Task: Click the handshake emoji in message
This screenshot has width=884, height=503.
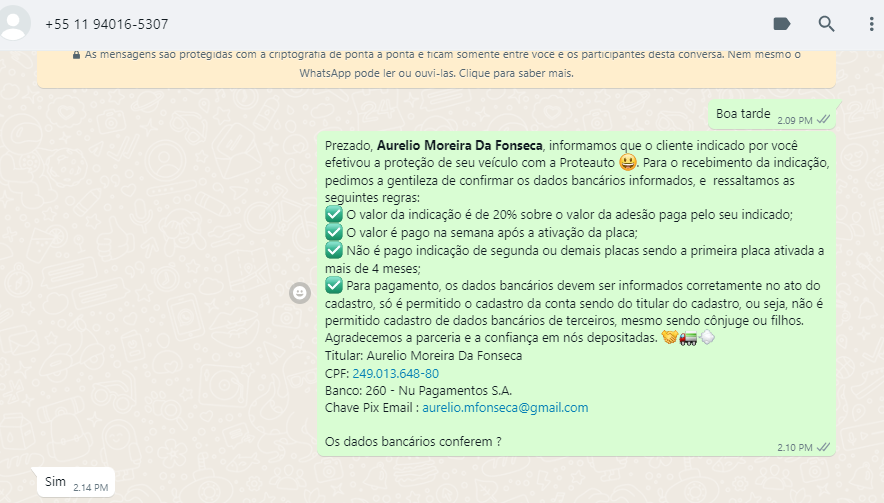Action: (669, 338)
